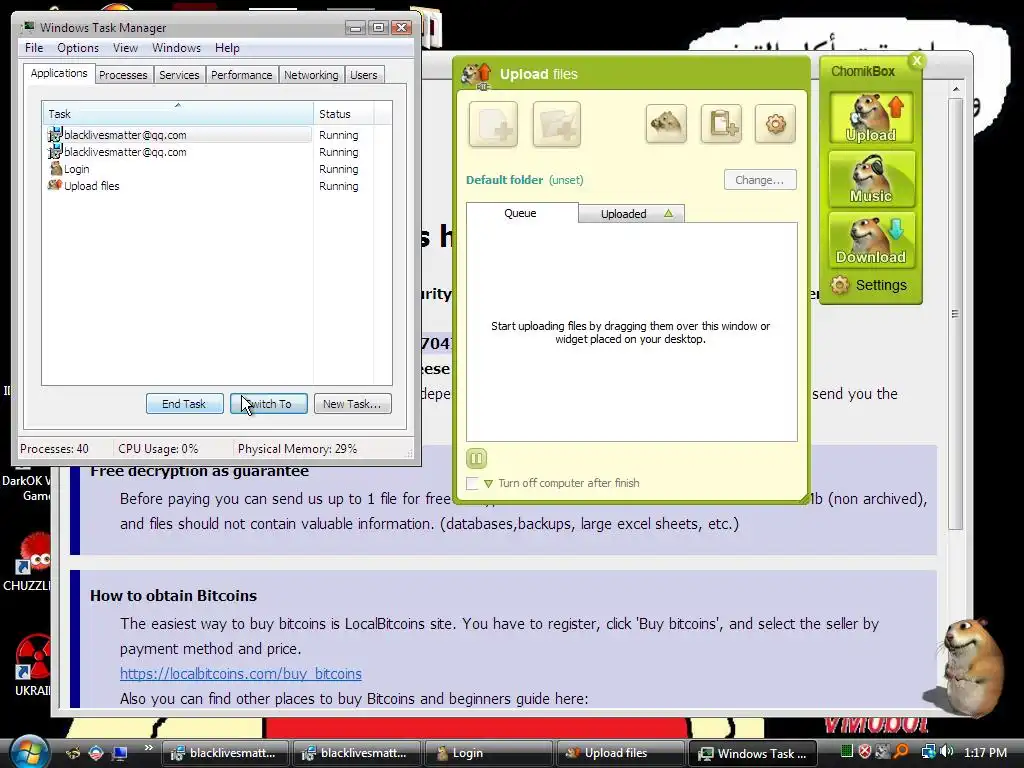Screen dimensions: 1024x768
Task: Click the CPU Usage: 0% status text
Action: click(x=158, y=449)
